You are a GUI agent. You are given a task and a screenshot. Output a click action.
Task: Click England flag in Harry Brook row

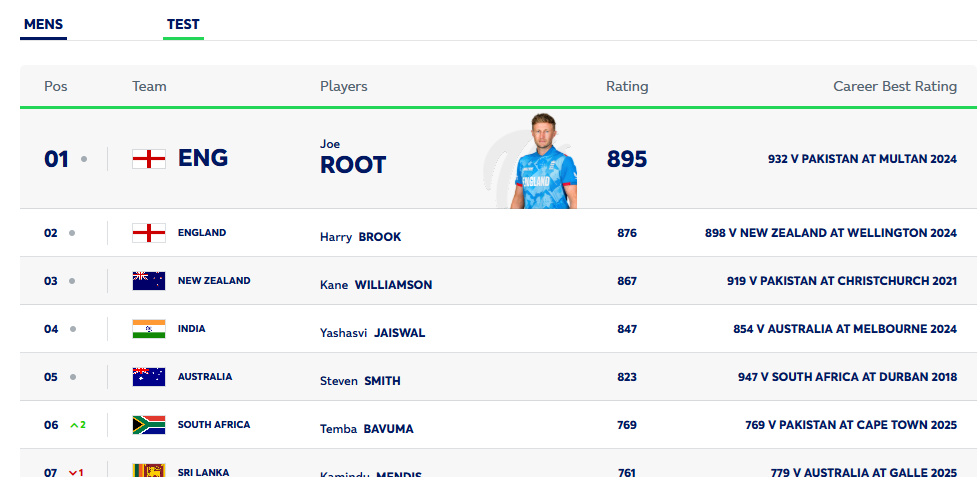pos(148,233)
